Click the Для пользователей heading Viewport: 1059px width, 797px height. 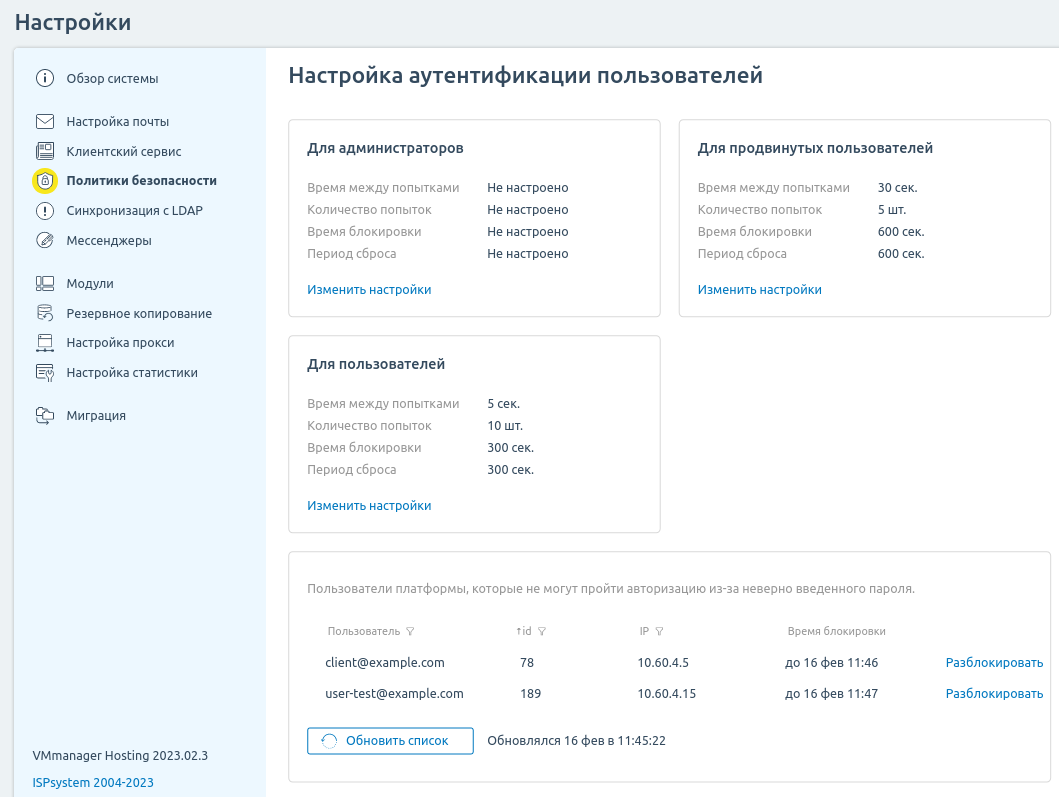click(x=376, y=364)
